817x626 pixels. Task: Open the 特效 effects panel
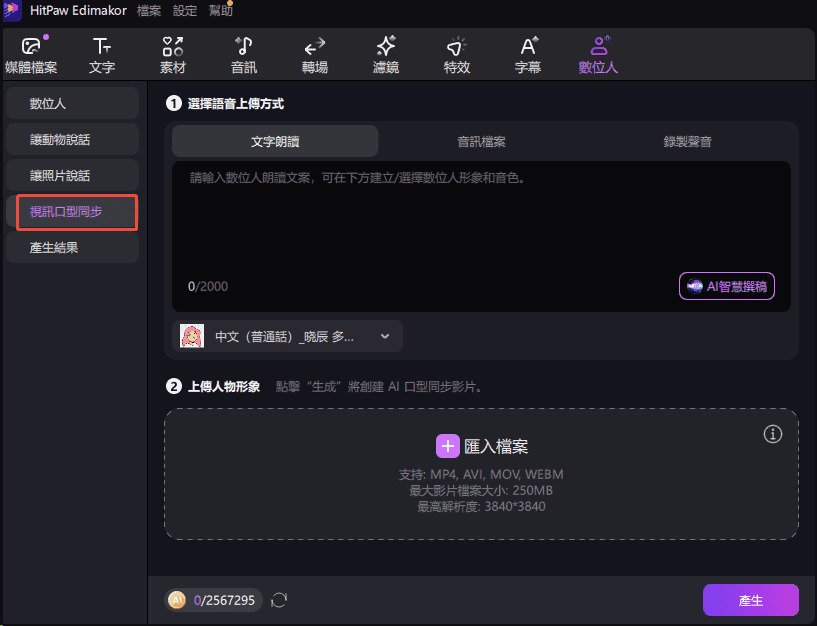tap(456, 54)
